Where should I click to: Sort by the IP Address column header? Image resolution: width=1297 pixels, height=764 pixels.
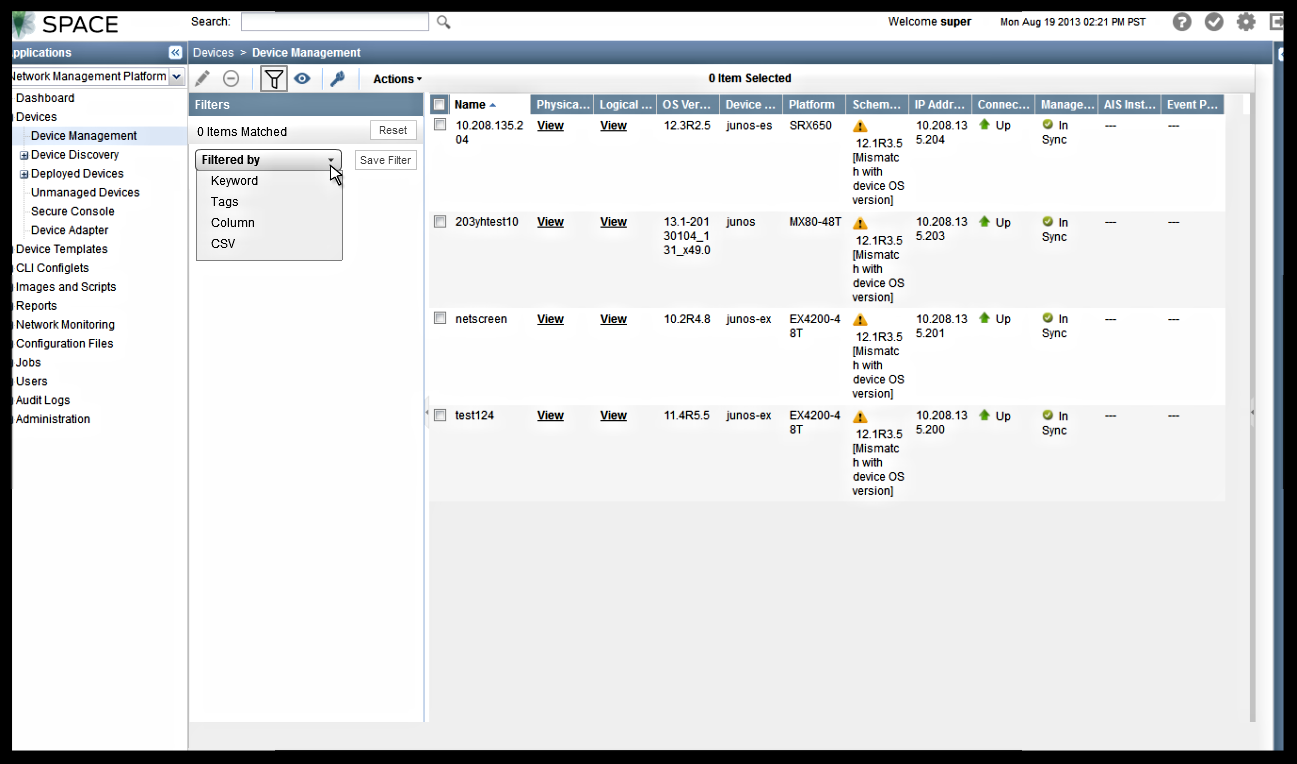939,105
